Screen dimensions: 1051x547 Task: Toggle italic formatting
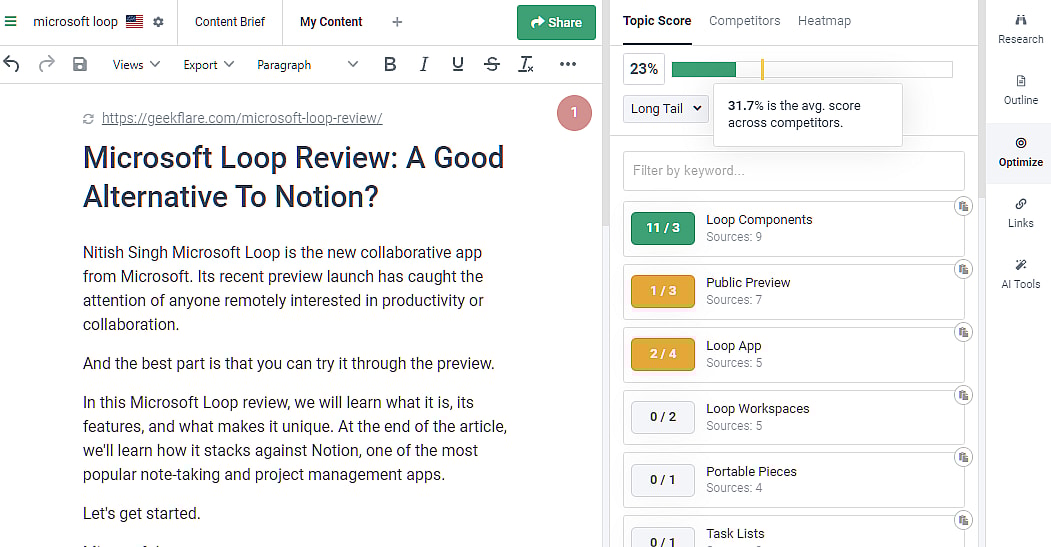[424, 64]
